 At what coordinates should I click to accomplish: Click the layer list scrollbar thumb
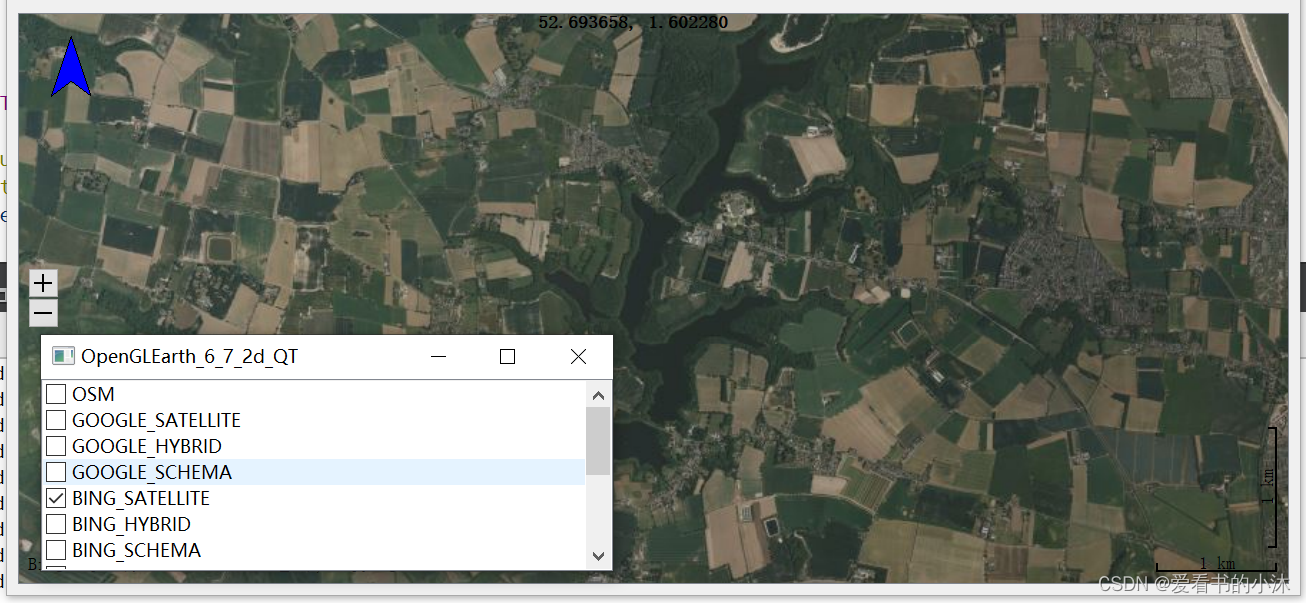tap(597, 440)
